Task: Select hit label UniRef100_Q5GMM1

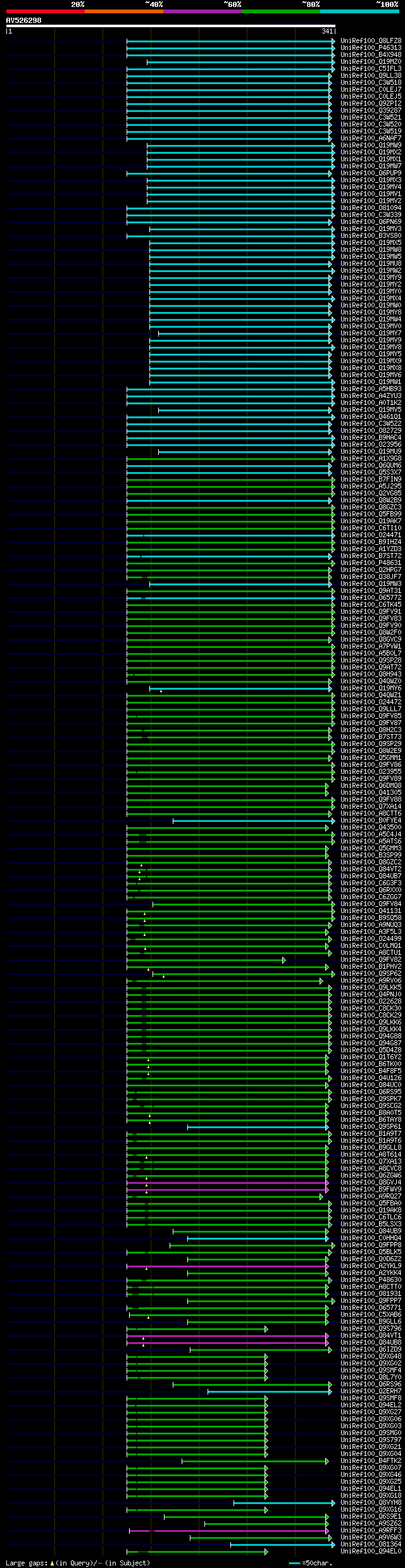Action: (371, 758)
